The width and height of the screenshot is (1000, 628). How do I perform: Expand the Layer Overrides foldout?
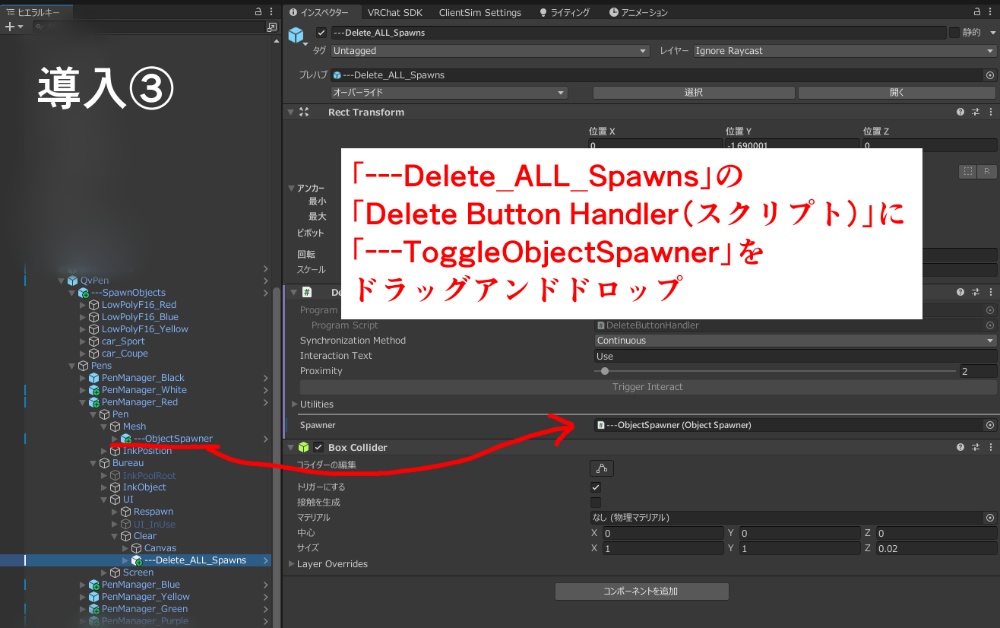[x=291, y=564]
